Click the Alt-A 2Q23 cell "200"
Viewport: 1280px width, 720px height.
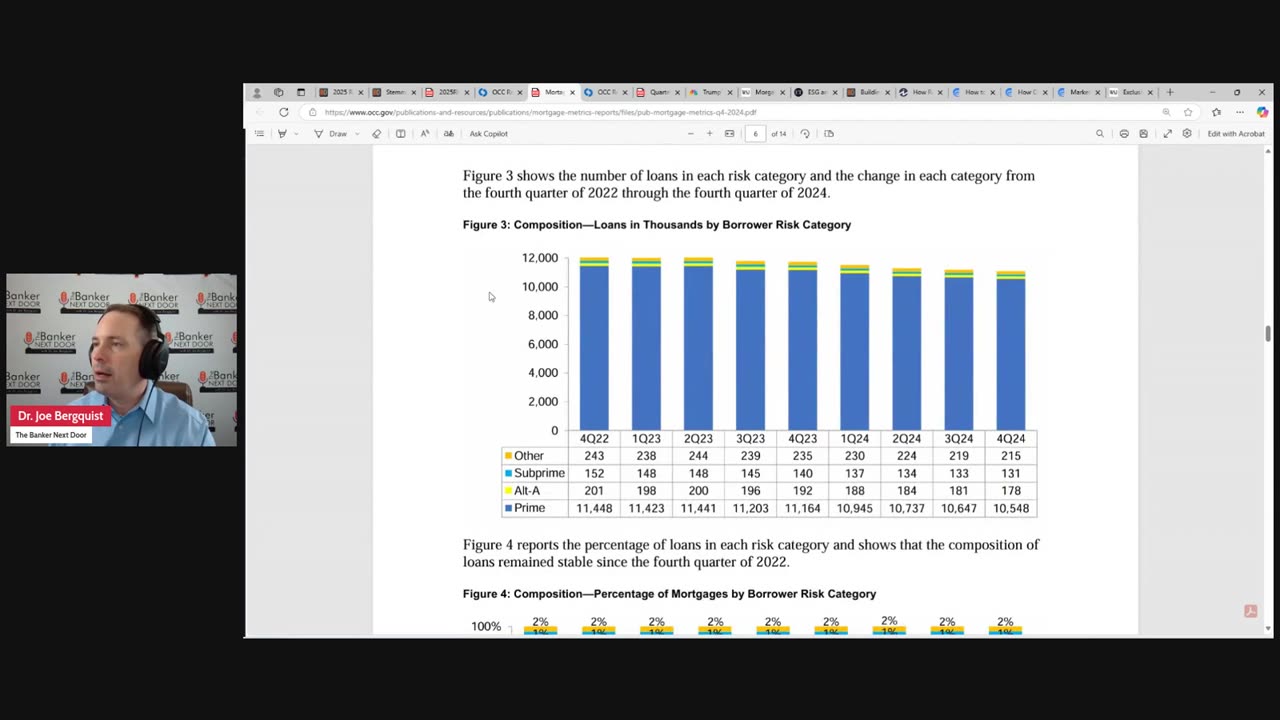[698, 491]
